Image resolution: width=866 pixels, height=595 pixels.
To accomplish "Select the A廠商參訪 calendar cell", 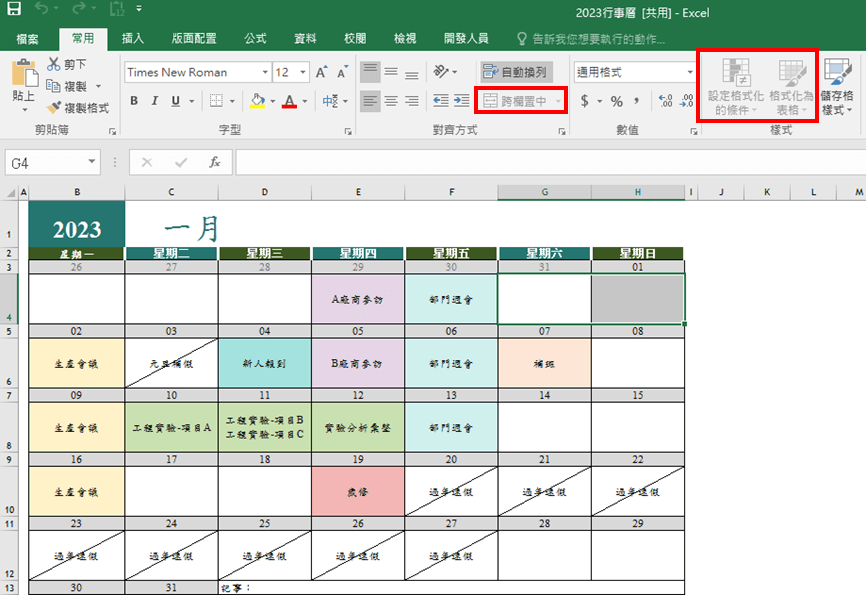I will coord(357,299).
